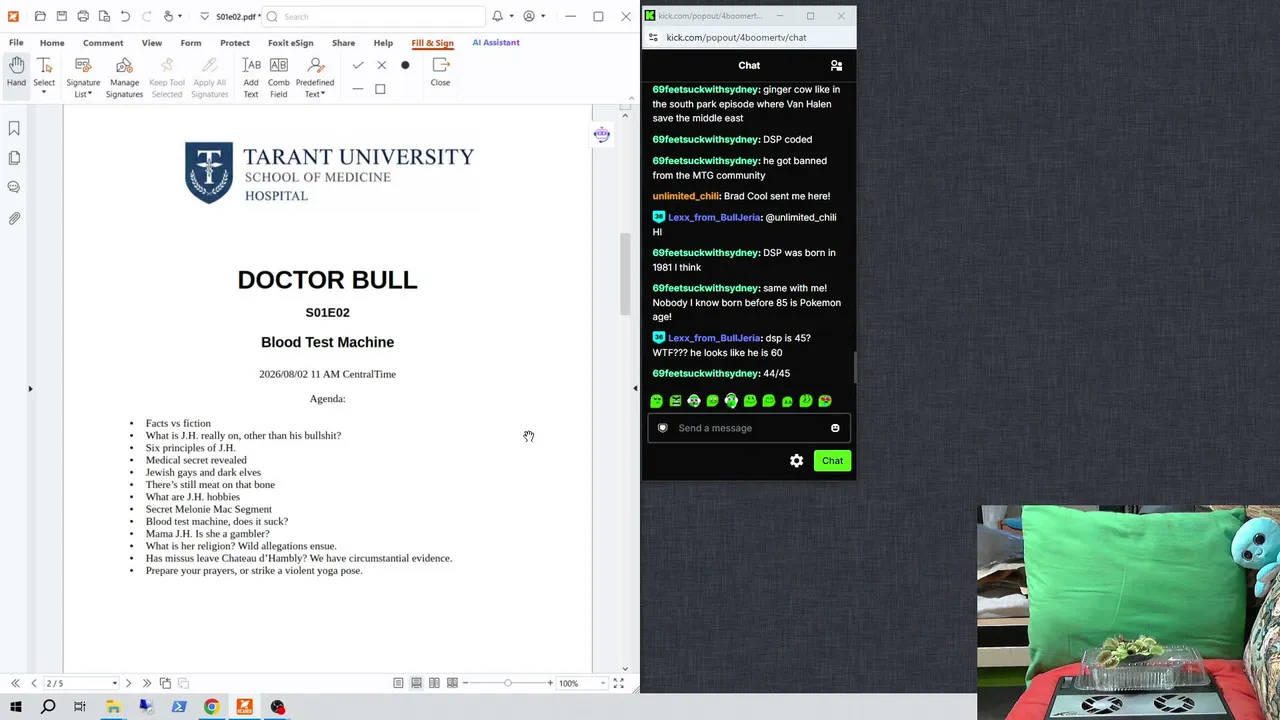The height and width of the screenshot is (720, 1280).
Task: Open the chat users list icon
Action: click(x=836, y=66)
